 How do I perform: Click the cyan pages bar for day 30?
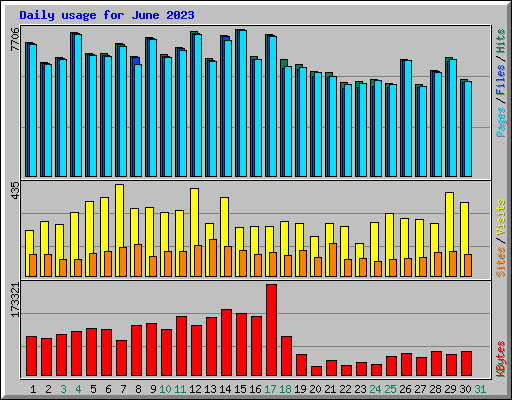(x=468, y=129)
